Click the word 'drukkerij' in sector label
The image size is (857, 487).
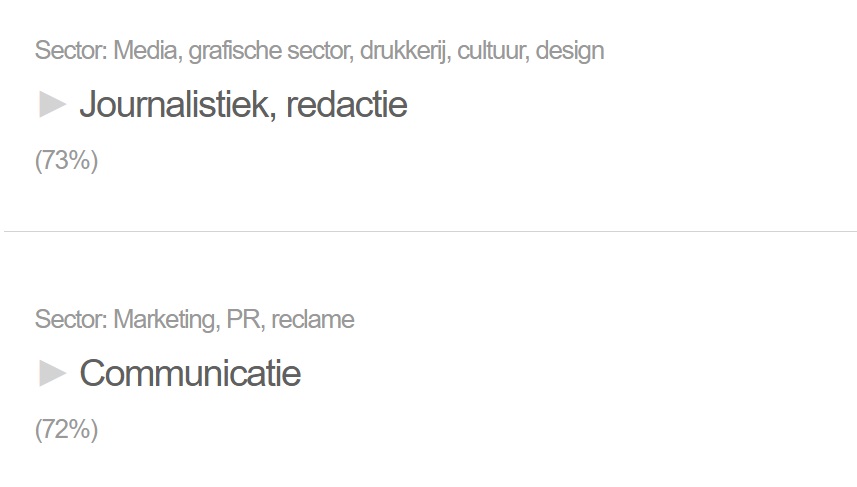click(x=405, y=51)
